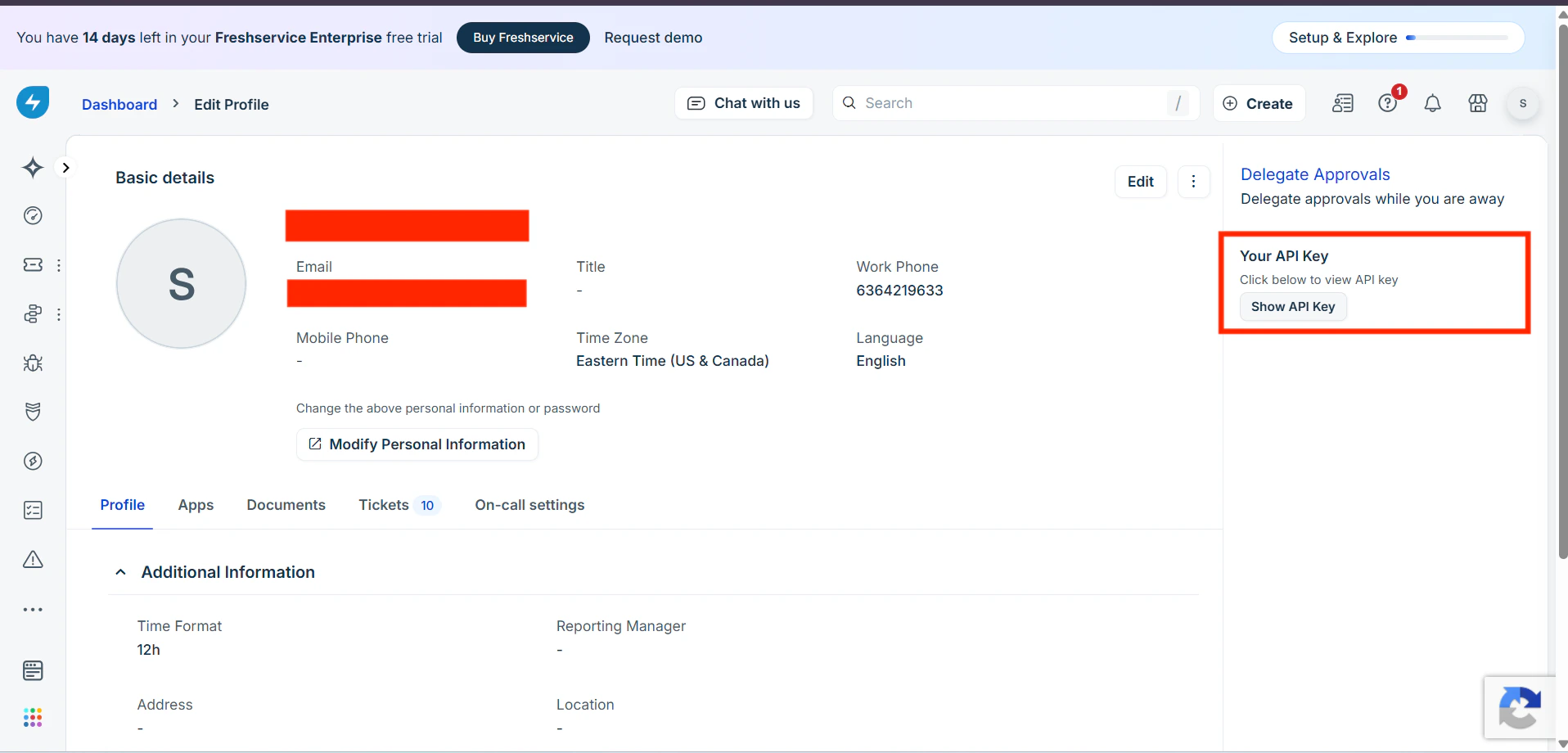This screenshot has width=1568, height=753.
Task: Open Tickets submenu three-dot handle
Action: (x=58, y=265)
